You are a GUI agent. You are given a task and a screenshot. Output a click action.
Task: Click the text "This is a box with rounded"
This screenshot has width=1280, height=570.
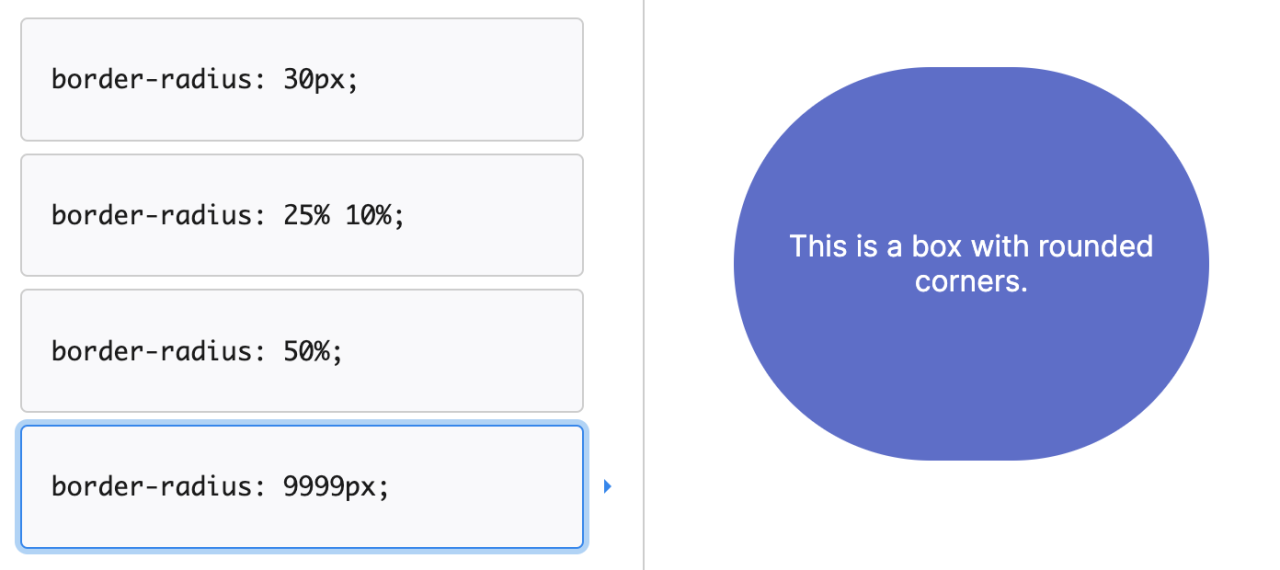(970, 246)
